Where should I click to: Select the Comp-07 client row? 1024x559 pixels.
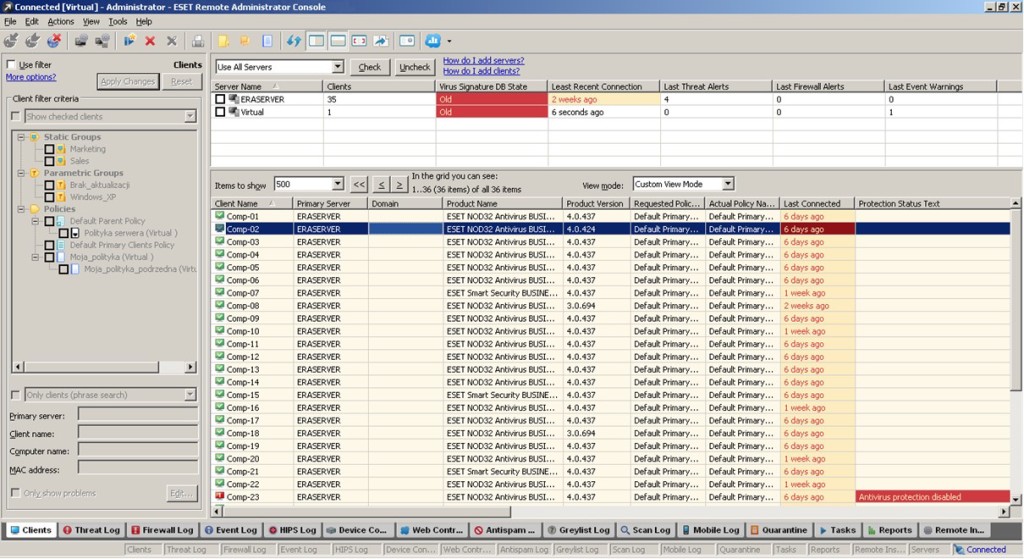(611, 293)
